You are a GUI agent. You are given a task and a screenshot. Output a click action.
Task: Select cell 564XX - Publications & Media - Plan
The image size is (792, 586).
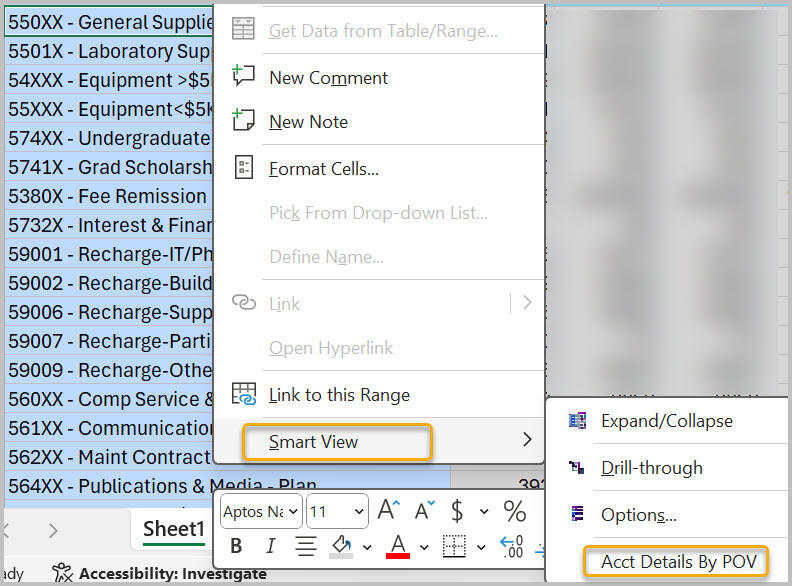coord(162,486)
